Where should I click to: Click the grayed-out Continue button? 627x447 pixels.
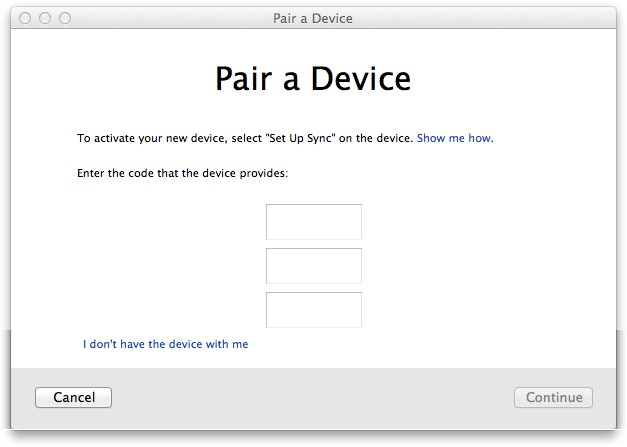click(553, 397)
